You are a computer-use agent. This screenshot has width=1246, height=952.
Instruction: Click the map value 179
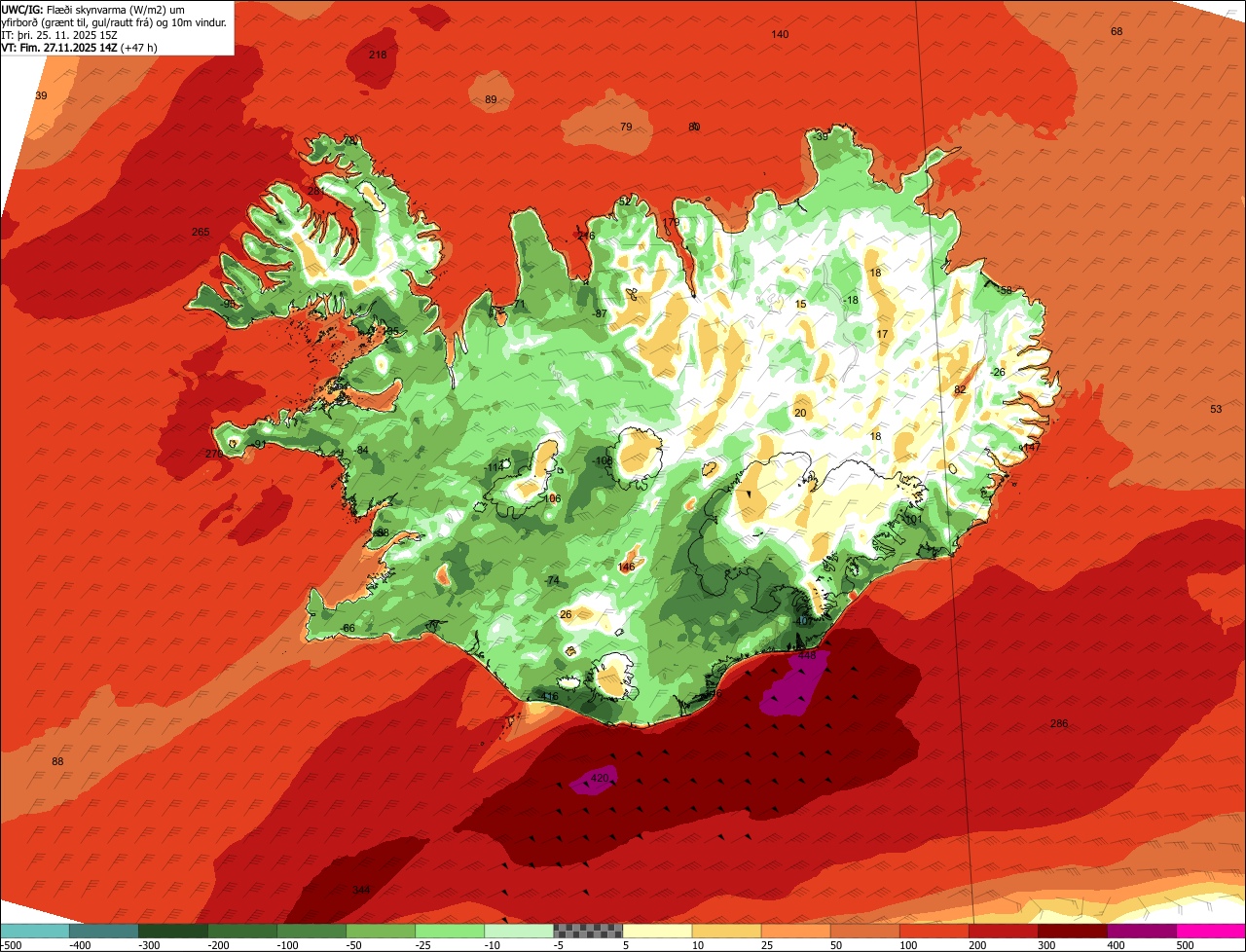point(672,222)
